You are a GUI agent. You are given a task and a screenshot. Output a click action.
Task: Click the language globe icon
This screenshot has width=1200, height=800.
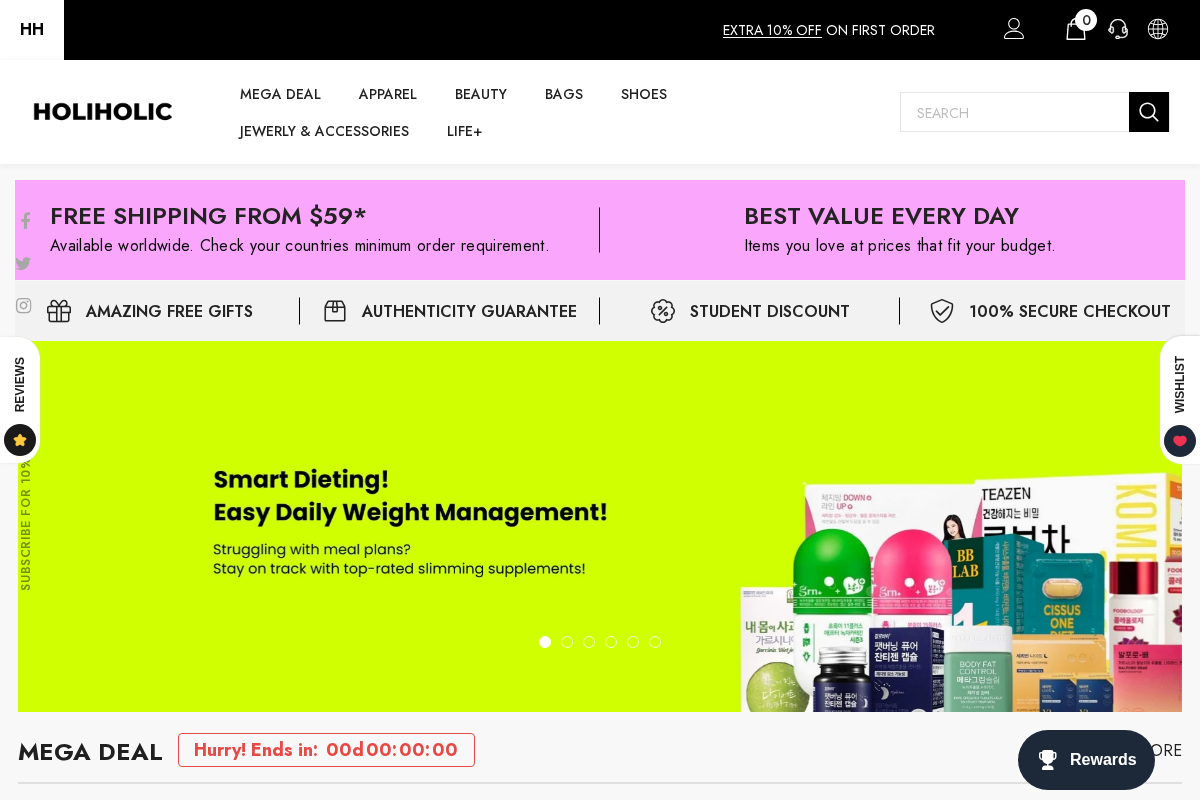point(1158,29)
